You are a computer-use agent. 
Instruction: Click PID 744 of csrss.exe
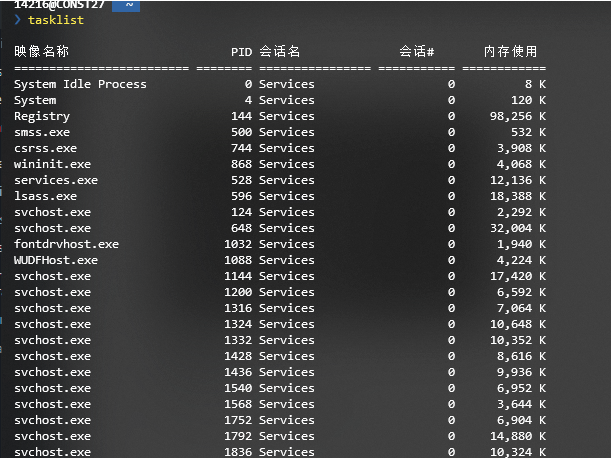coord(242,148)
